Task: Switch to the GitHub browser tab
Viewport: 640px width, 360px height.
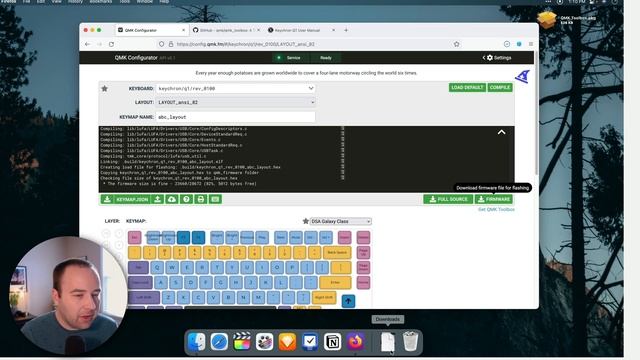Action: [226, 30]
